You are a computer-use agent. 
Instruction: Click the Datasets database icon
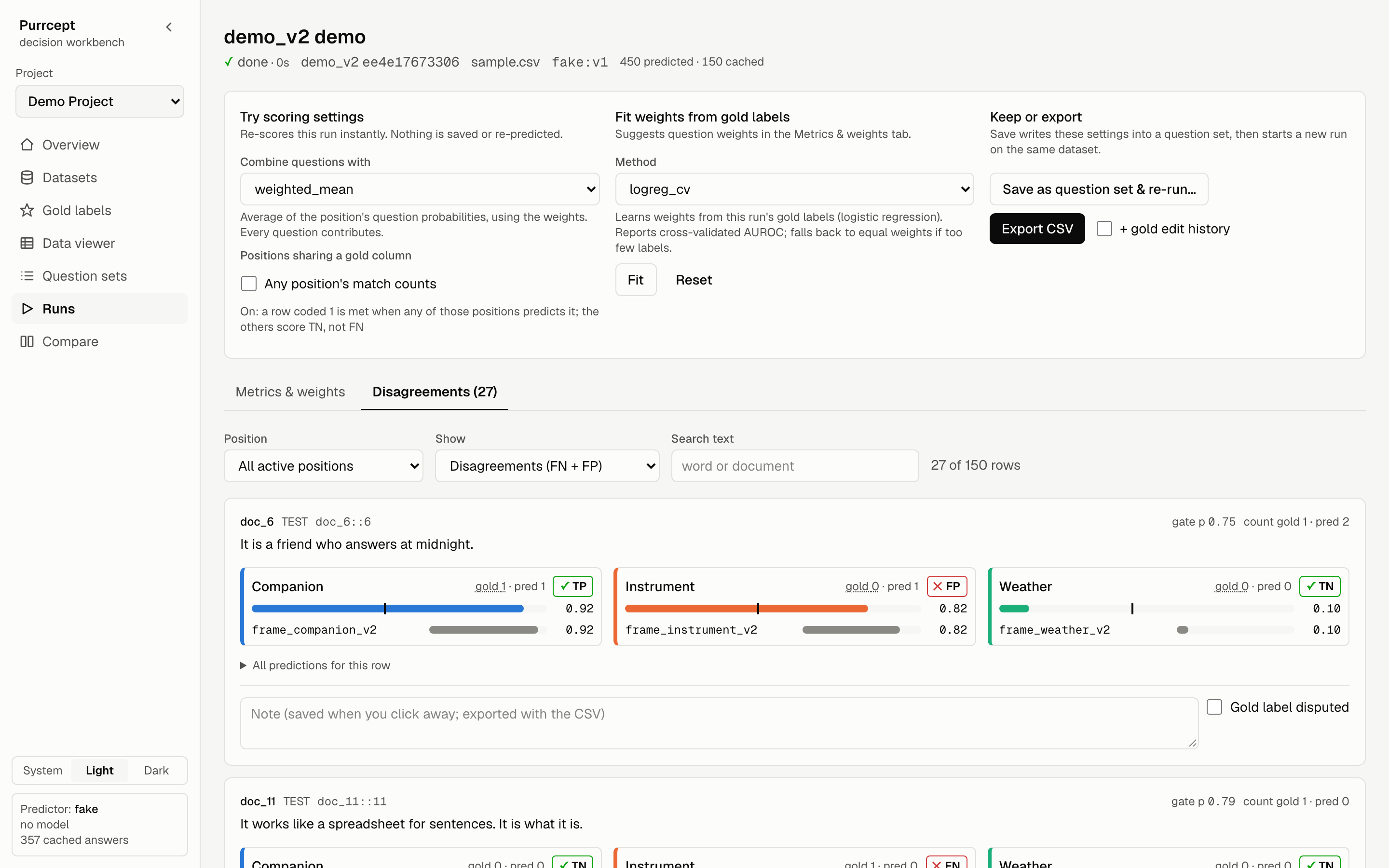click(x=27, y=177)
